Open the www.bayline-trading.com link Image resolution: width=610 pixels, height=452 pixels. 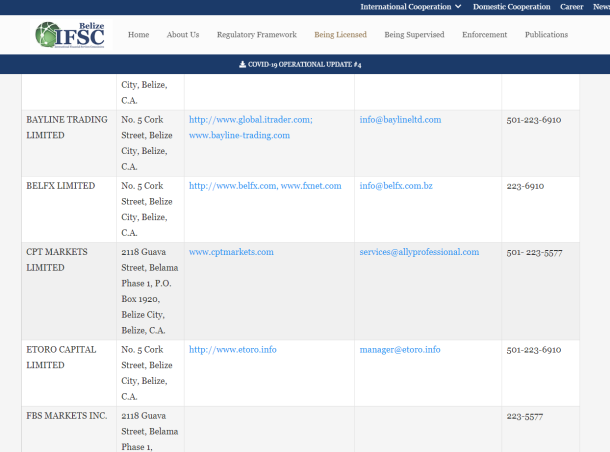[x=239, y=135]
